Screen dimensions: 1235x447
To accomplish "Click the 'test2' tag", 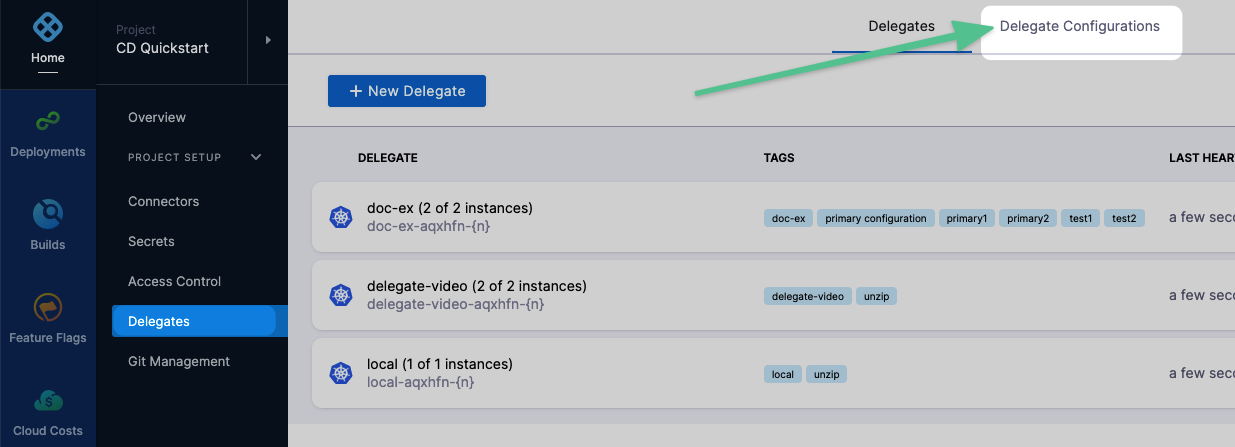I will 1124,218.
